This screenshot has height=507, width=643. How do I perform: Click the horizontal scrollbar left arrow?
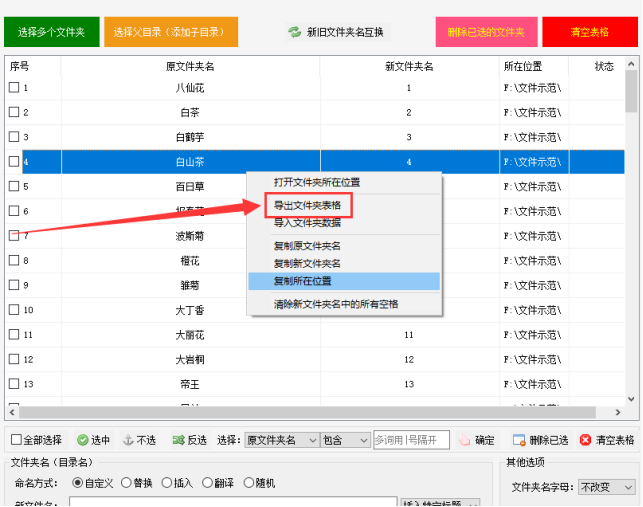tap(12, 412)
